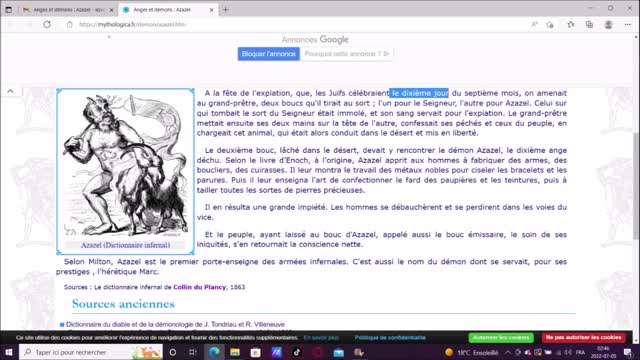Click the Dictionnaire du diable source entry

coord(175,324)
